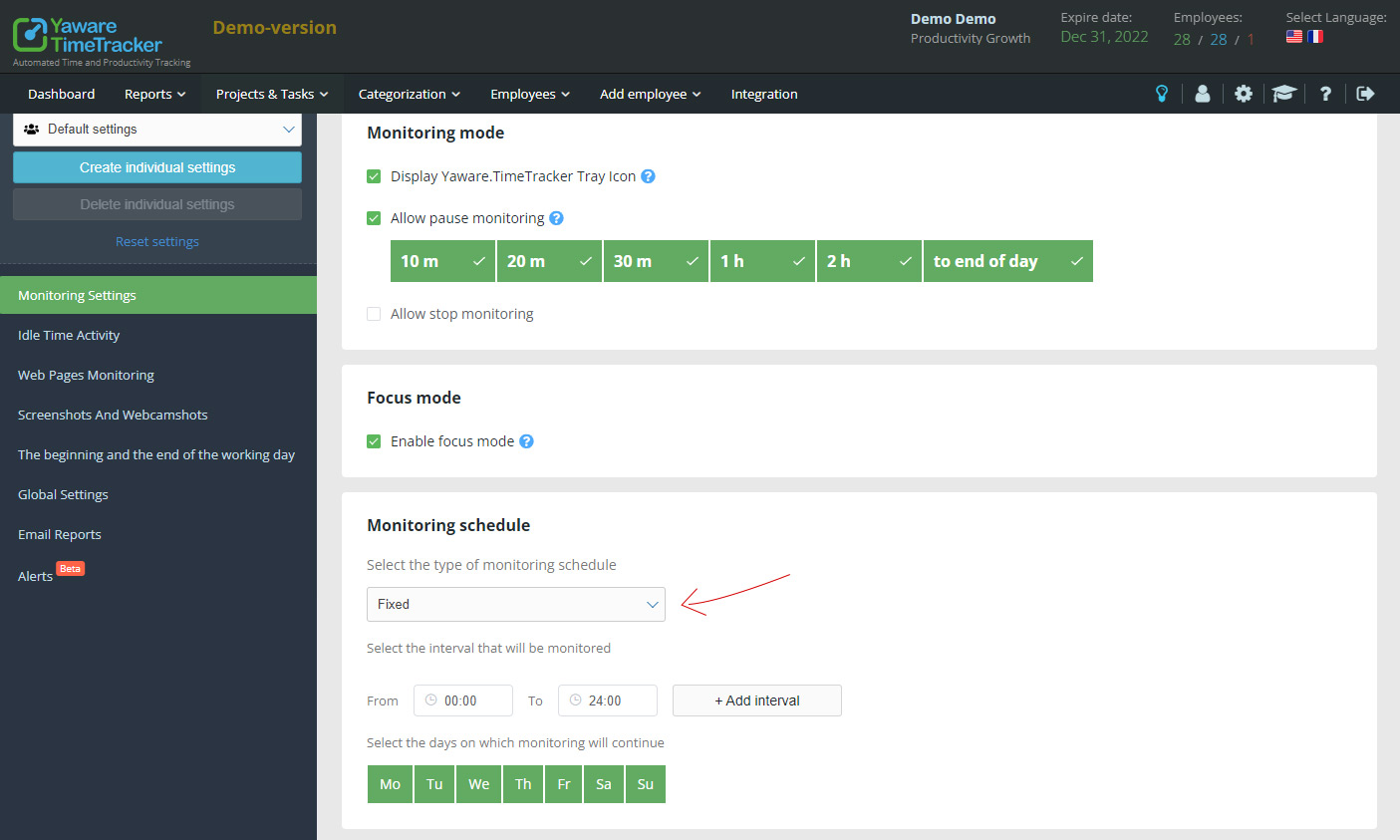Toggle the 30 m pause option

(656, 261)
